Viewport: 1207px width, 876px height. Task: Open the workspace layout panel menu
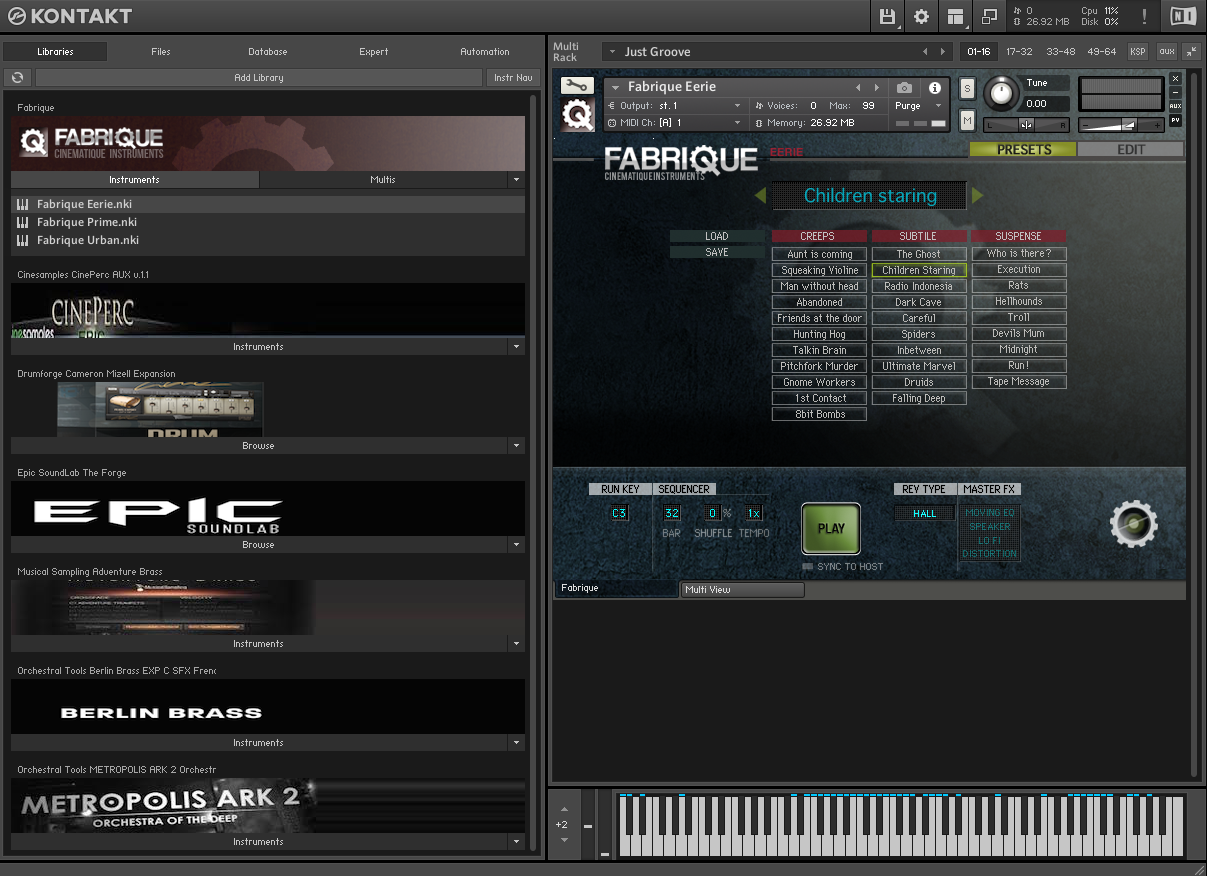955,16
